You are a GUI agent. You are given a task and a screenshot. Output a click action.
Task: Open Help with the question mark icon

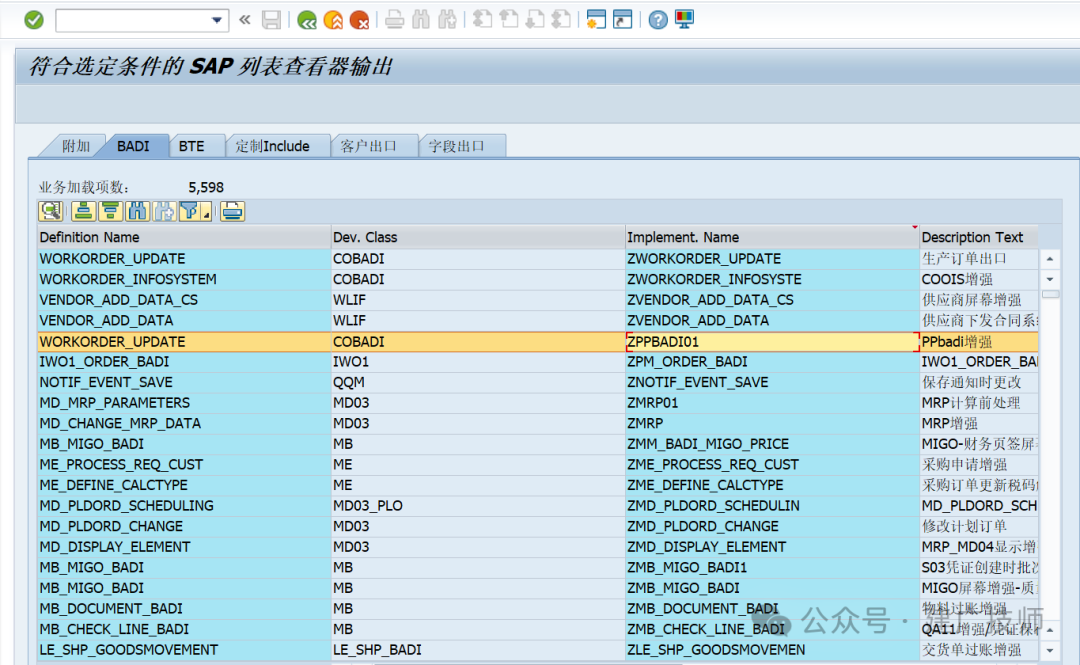(x=658, y=20)
